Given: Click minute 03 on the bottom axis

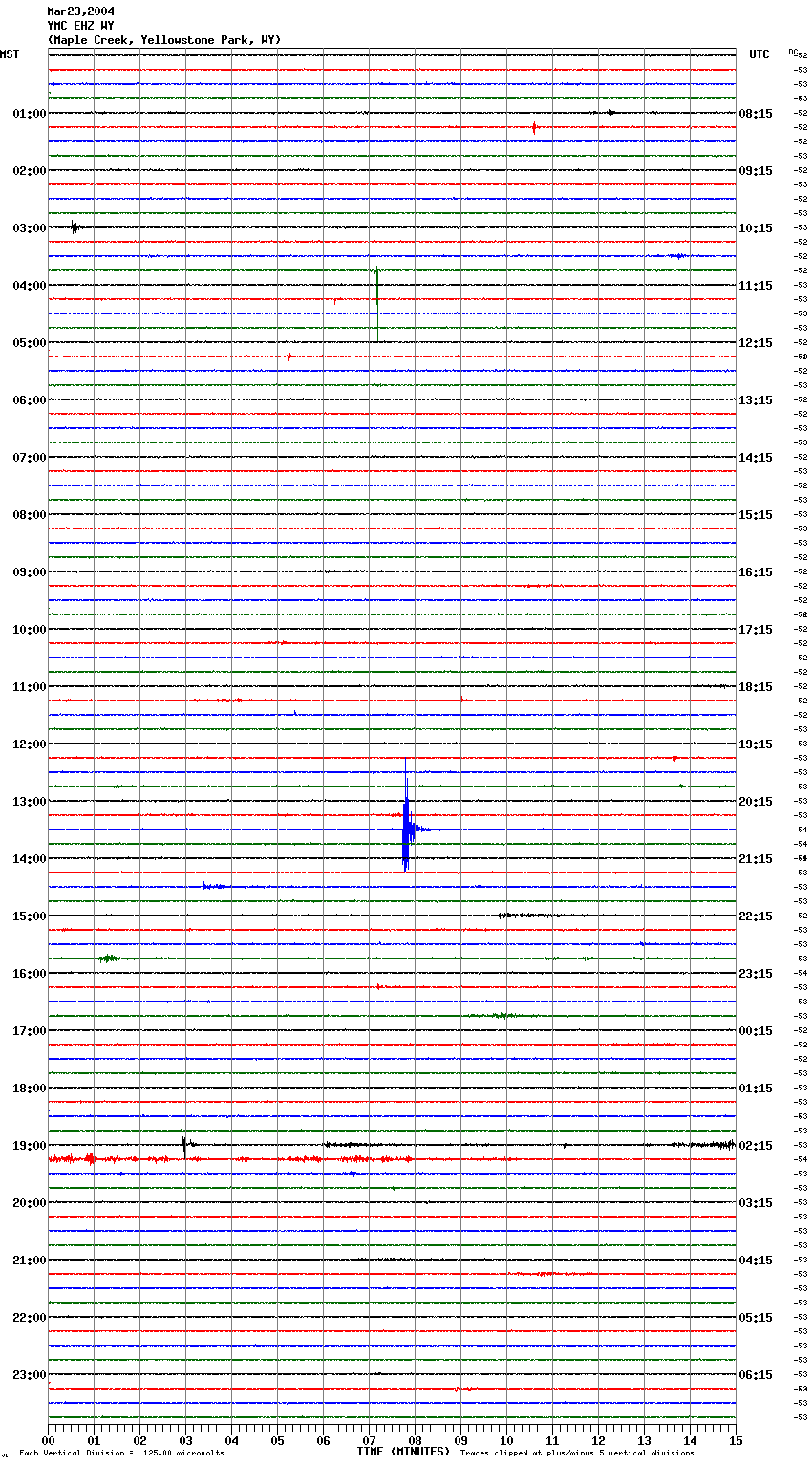Looking at the screenshot, I should point(185,1440).
